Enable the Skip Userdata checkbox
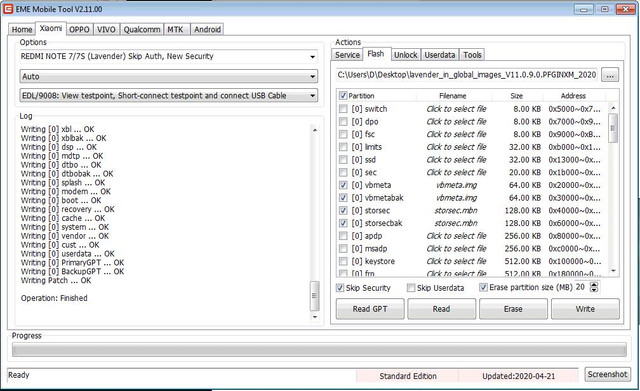The width and height of the screenshot is (640, 391). [411, 288]
